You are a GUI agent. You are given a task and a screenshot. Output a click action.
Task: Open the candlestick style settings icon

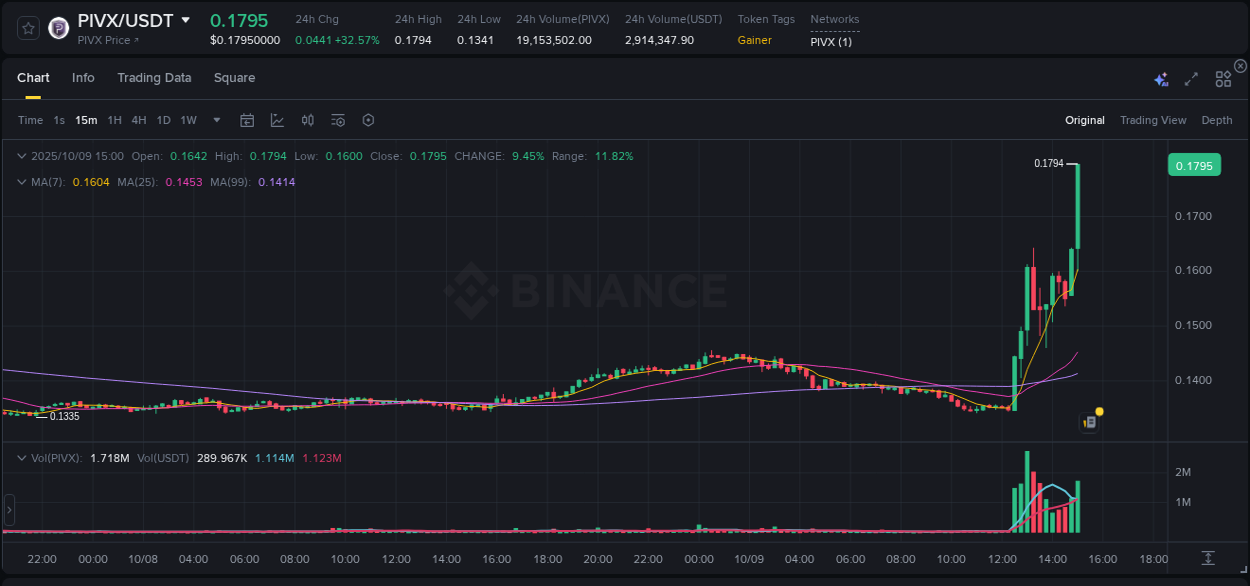[x=307, y=120]
